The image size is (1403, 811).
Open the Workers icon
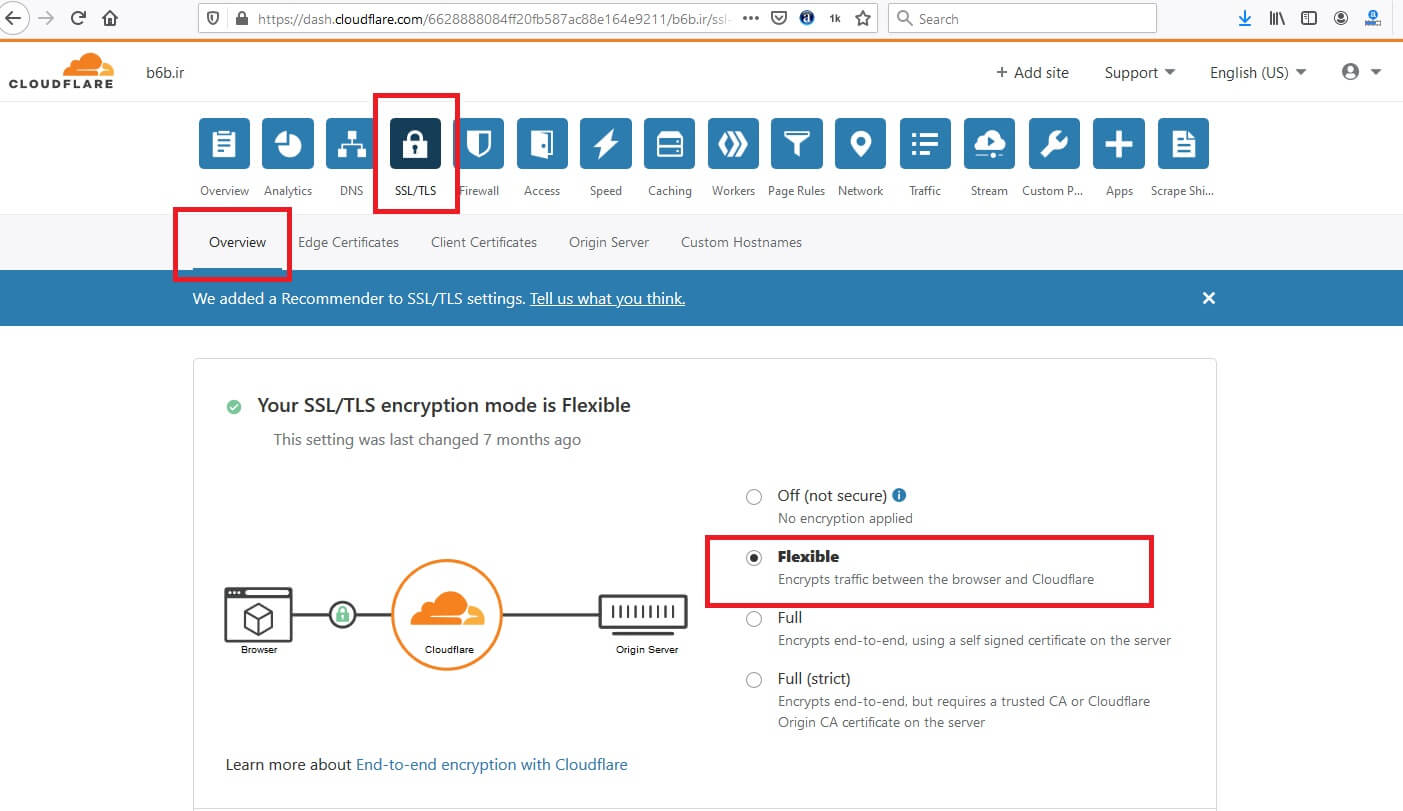tap(733, 144)
